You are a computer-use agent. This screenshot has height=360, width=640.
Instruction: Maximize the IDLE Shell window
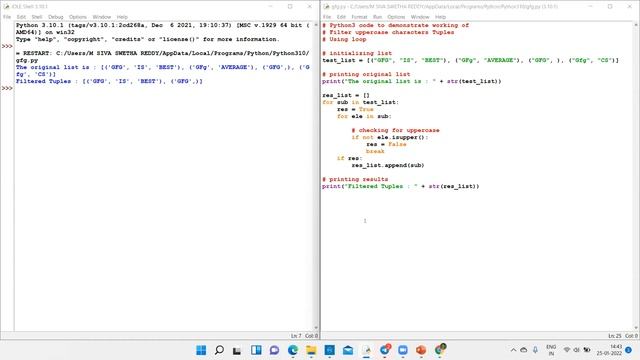tap(290, 7)
